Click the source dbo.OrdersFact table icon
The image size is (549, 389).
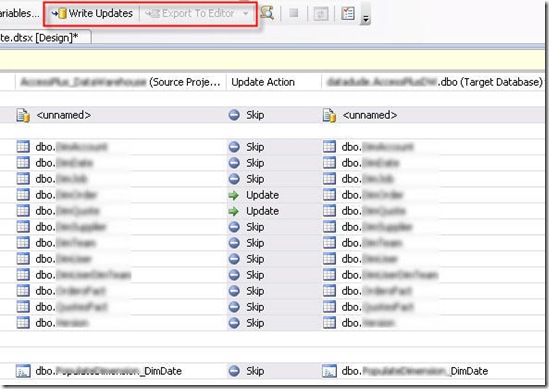pos(23,291)
